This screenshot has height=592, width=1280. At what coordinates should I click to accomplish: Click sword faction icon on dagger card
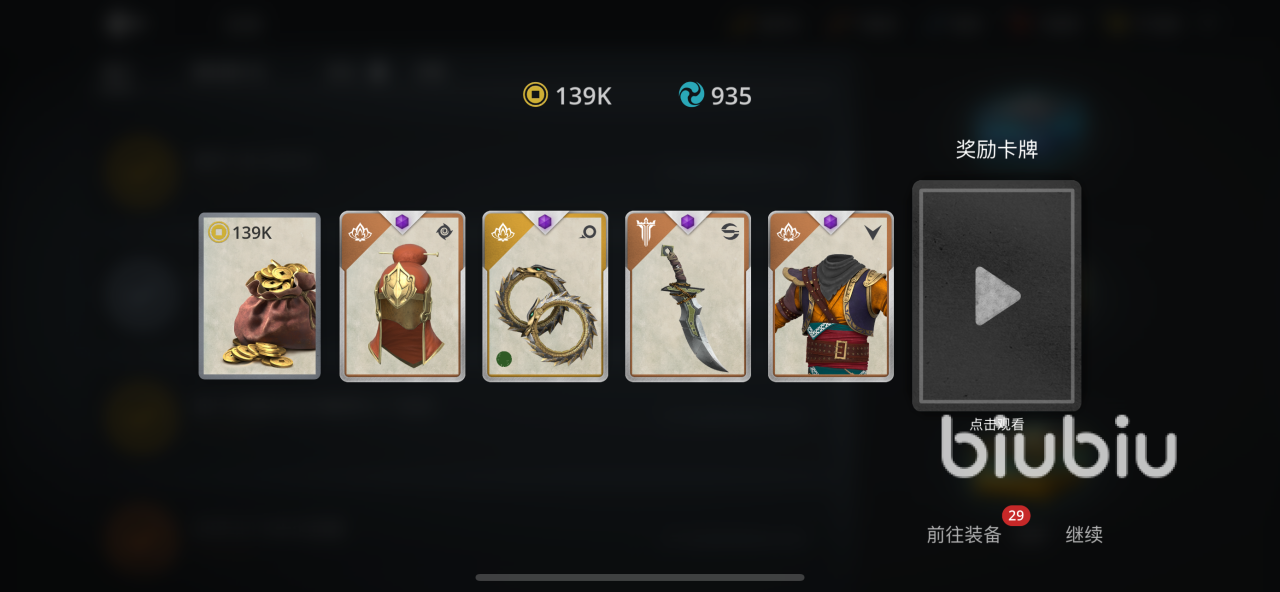645,232
